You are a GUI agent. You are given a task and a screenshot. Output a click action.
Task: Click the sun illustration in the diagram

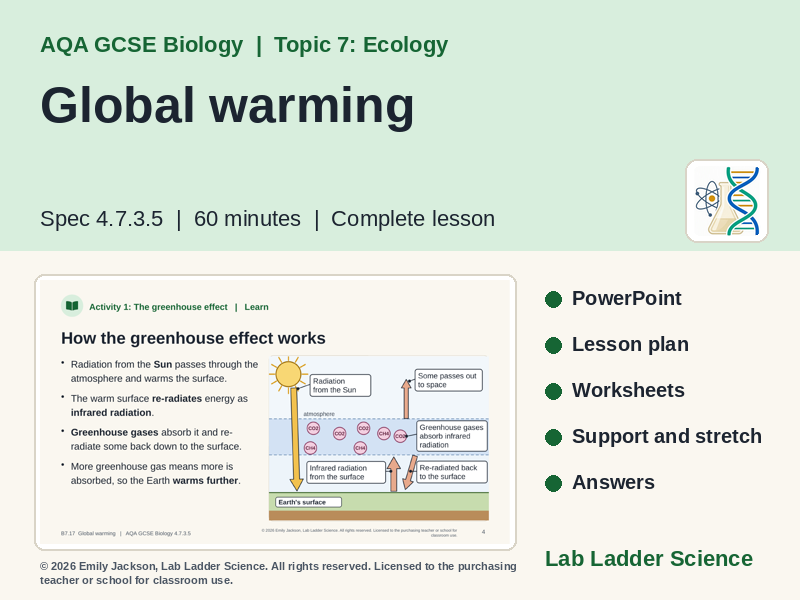(x=288, y=373)
